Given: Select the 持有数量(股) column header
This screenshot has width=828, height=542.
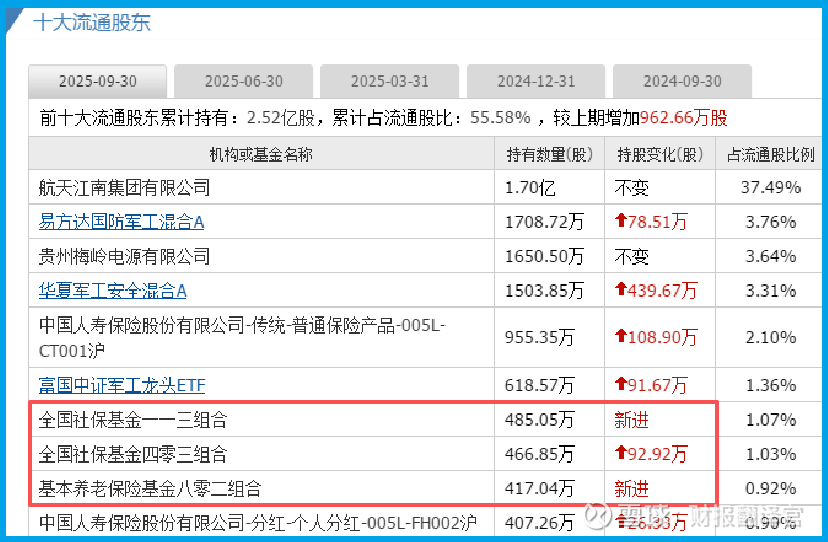Looking at the screenshot, I should [550, 154].
